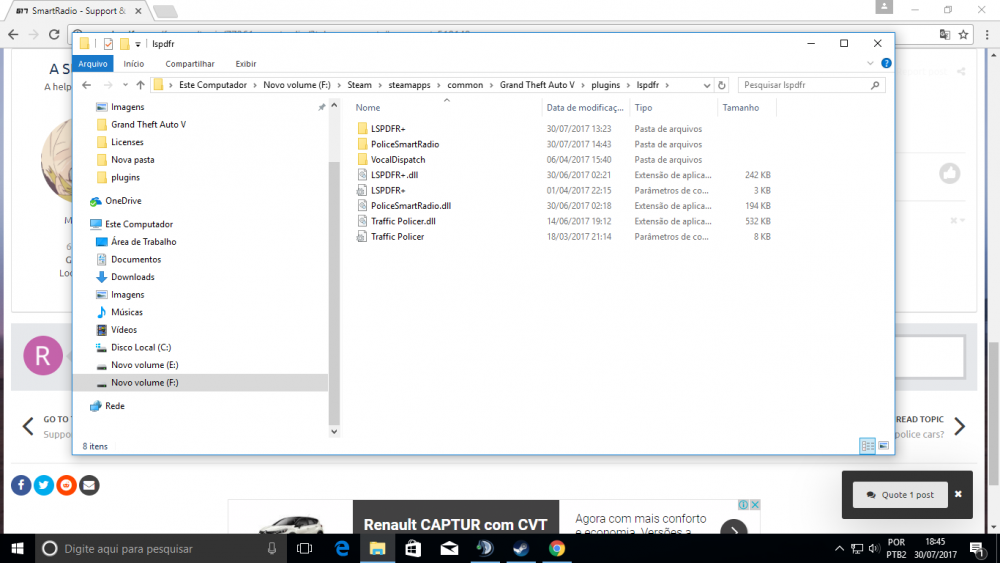Open the pinned Imagens quick-access item
The height and width of the screenshot is (563, 1000).
pos(128,107)
